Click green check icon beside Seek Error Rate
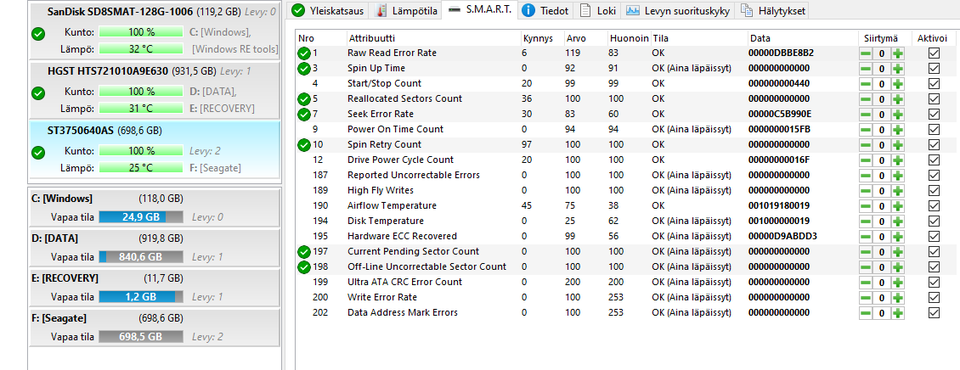This screenshot has height=370, width=960. pos(304,114)
